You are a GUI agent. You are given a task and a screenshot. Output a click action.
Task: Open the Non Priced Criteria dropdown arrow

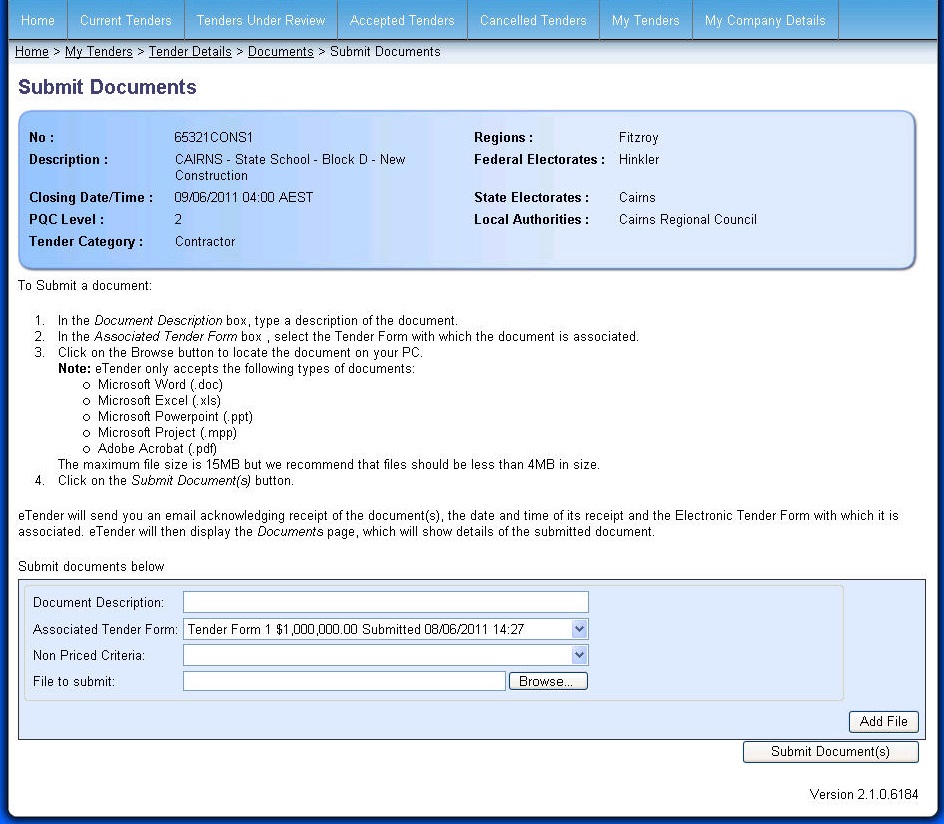(580, 655)
